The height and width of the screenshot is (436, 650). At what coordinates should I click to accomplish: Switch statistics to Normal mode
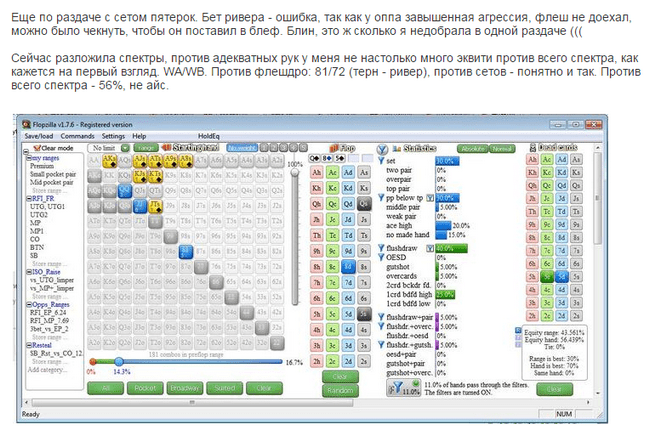(x=502, y=148)
